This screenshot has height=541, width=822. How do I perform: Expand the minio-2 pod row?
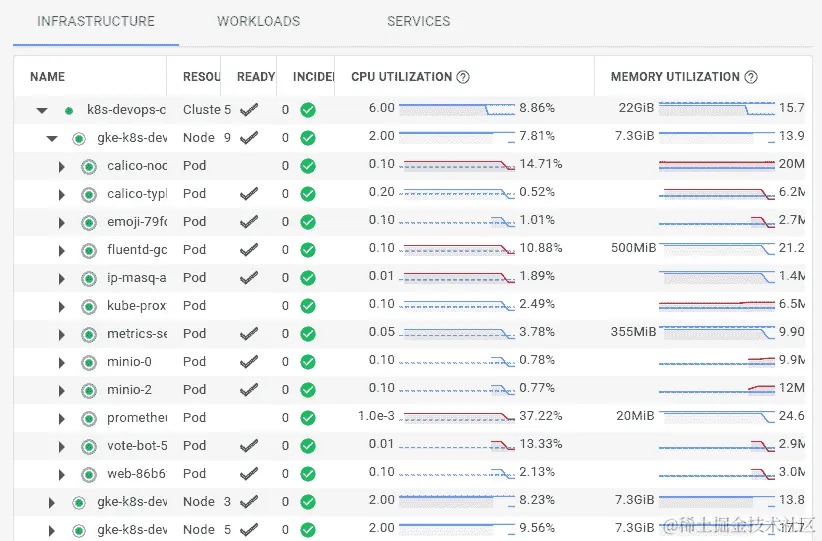tap(61, 391)
